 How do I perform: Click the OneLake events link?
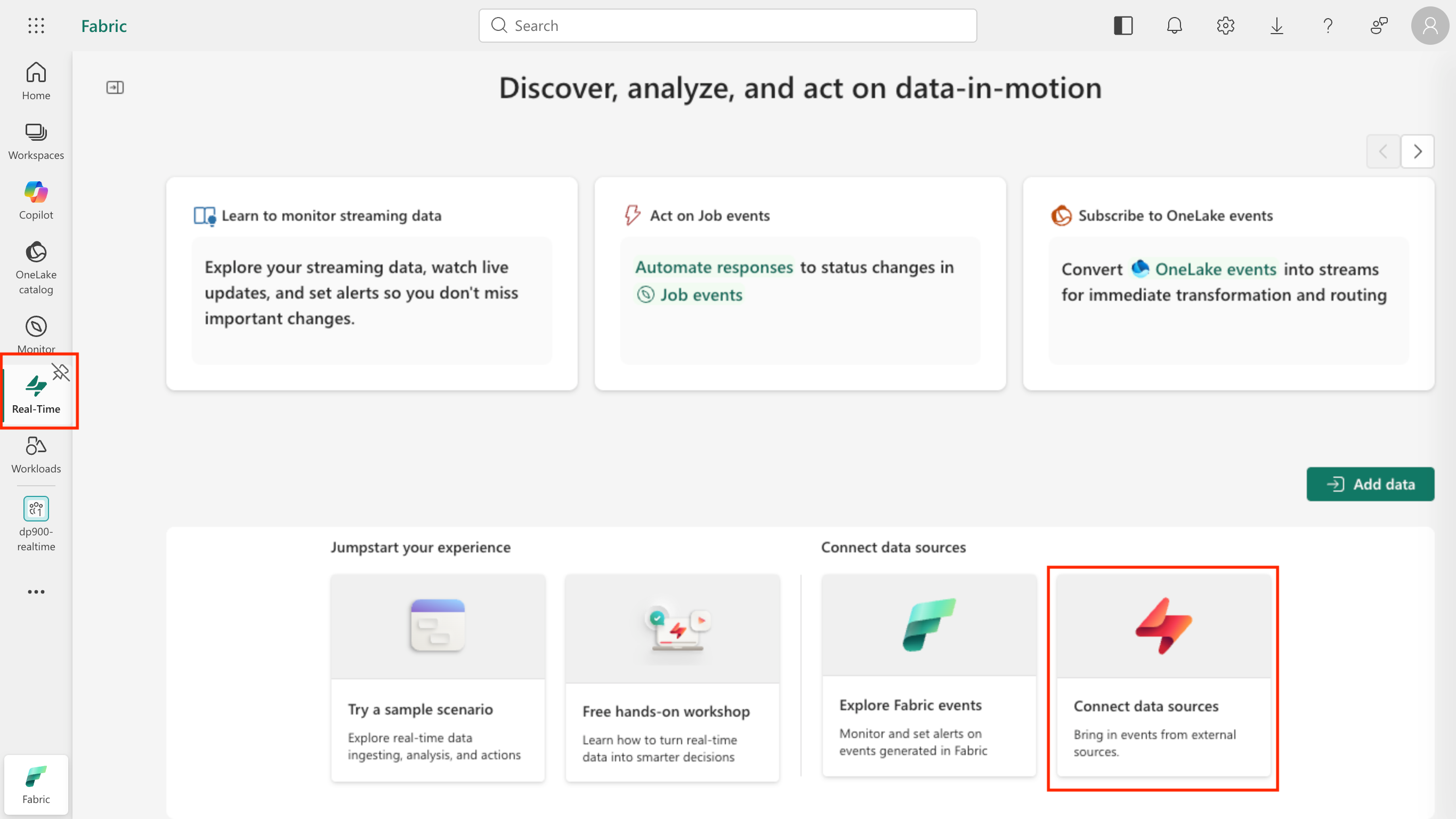point(1203,269)
